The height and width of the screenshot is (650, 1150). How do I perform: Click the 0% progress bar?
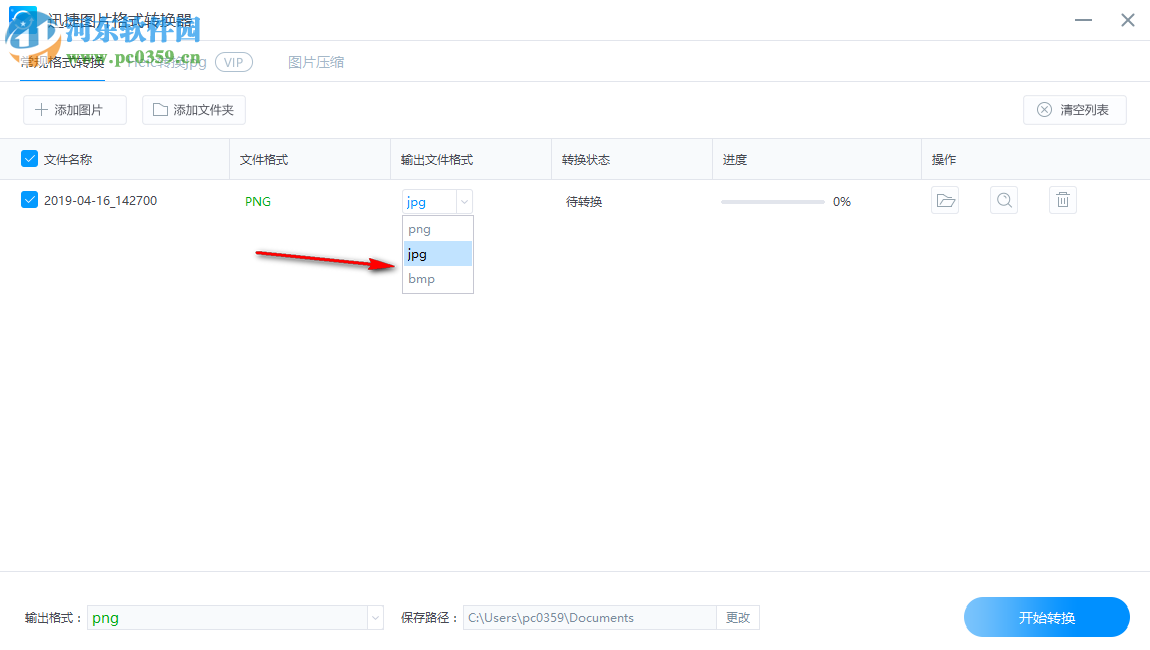[x=775, y=201]
